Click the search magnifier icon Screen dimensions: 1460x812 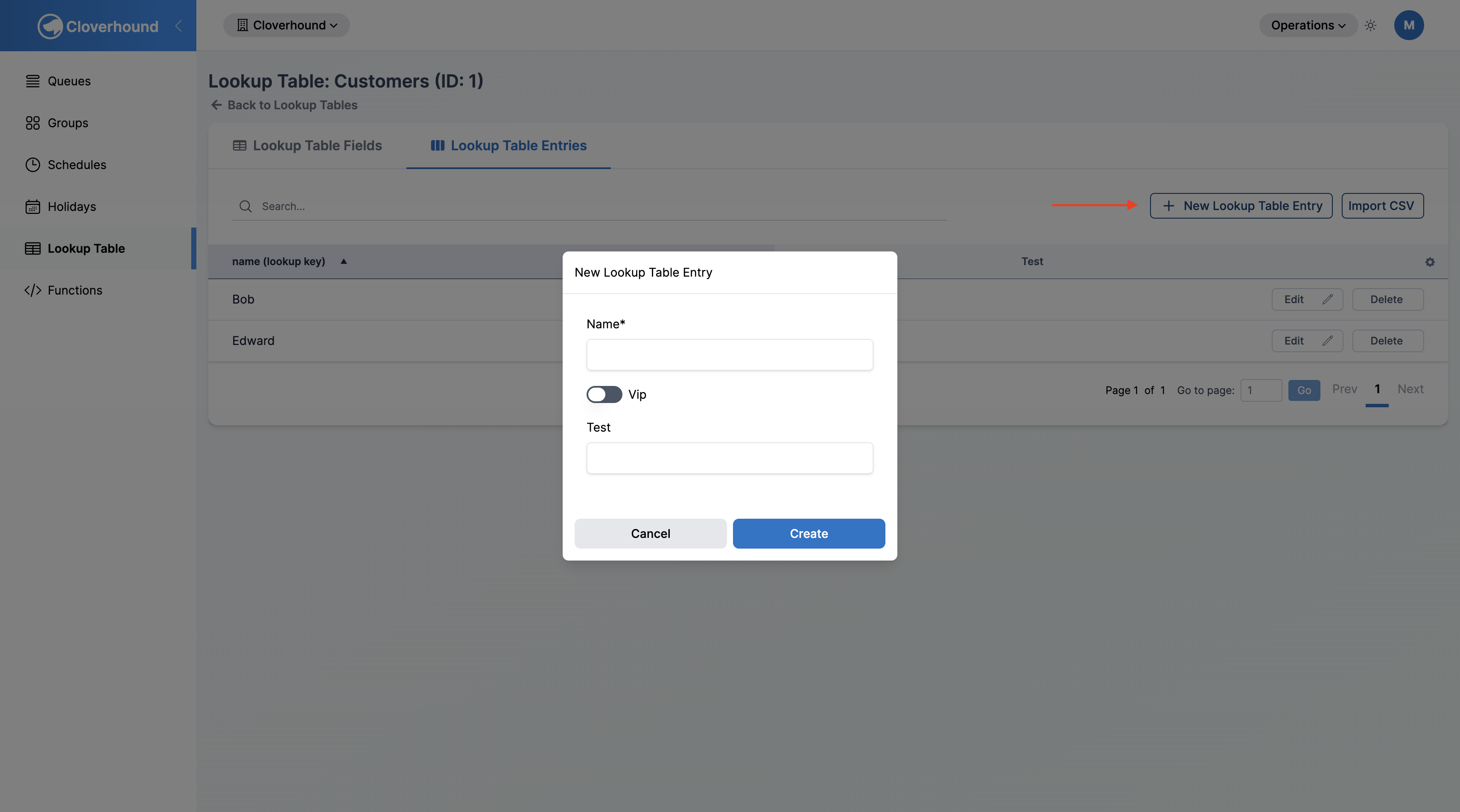tap(245, 206)
